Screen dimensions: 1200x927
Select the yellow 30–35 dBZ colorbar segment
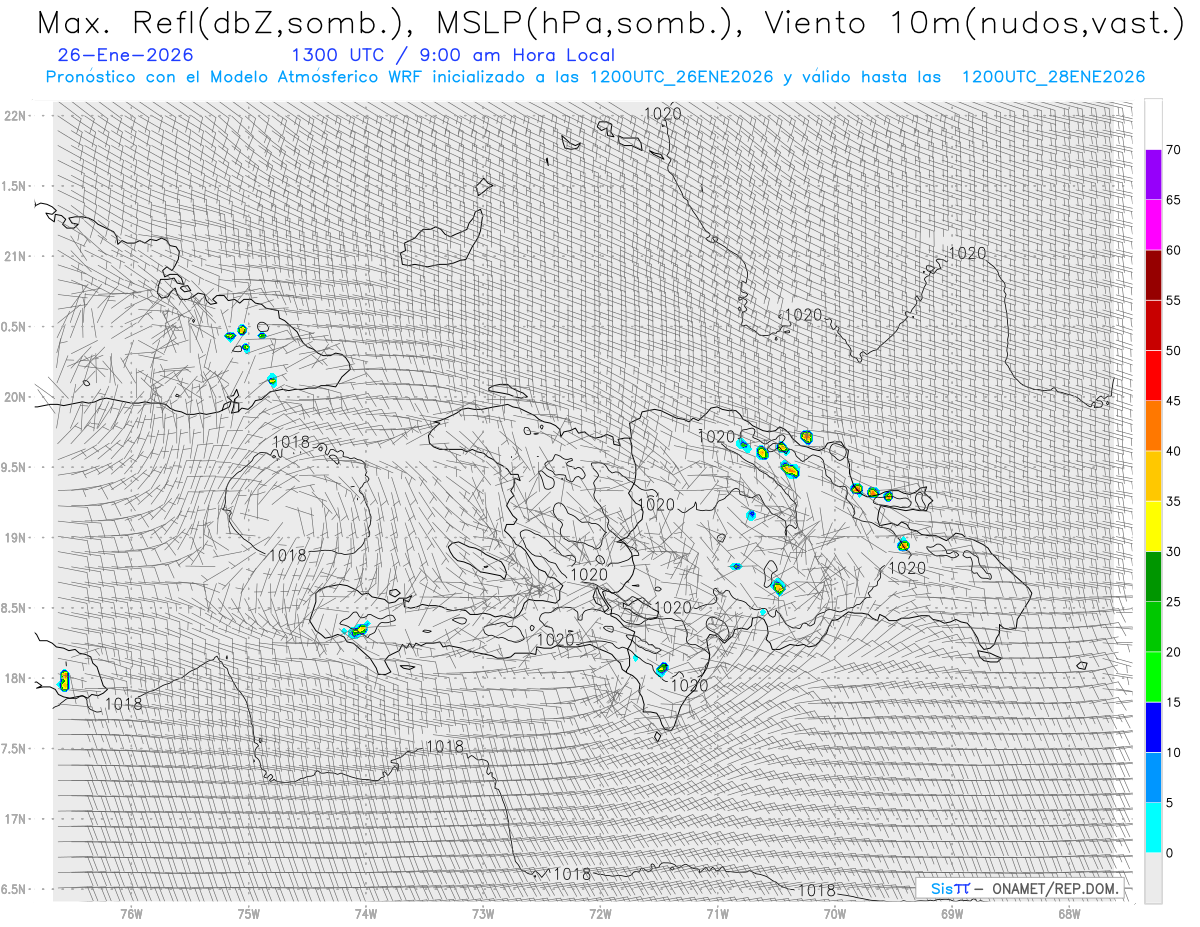click(1153, 526)
